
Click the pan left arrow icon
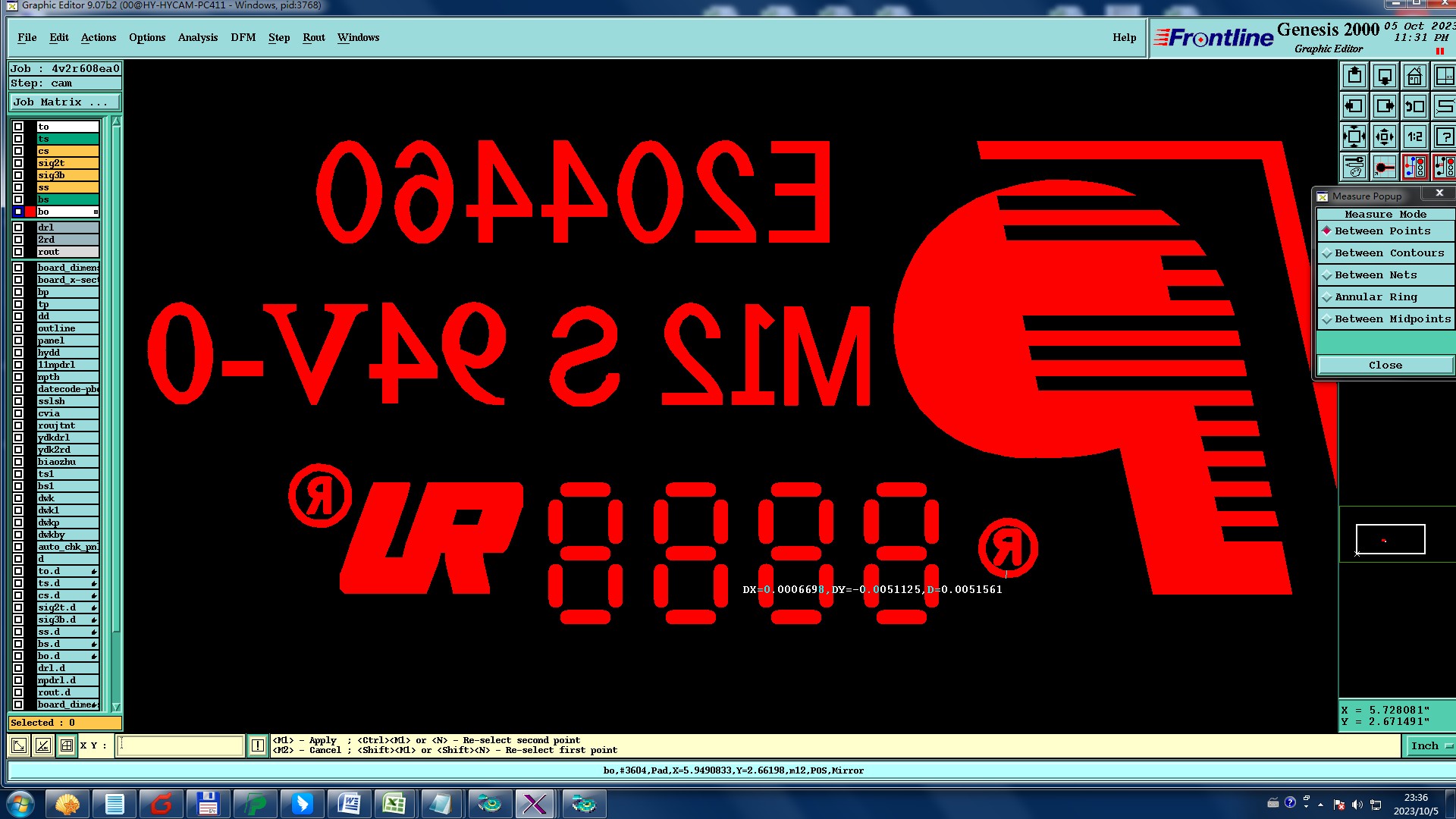(1354, 107)
